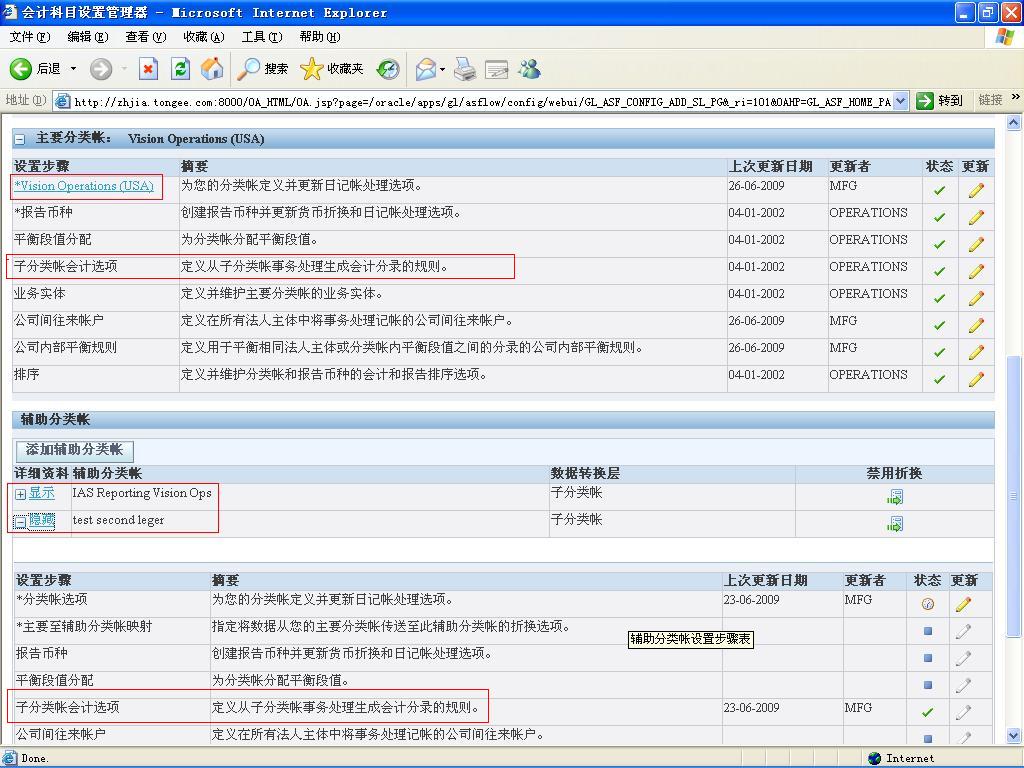Refresh the page using the toolbar icon
This screenshot has height=768, width=1024.
(180, 69)
